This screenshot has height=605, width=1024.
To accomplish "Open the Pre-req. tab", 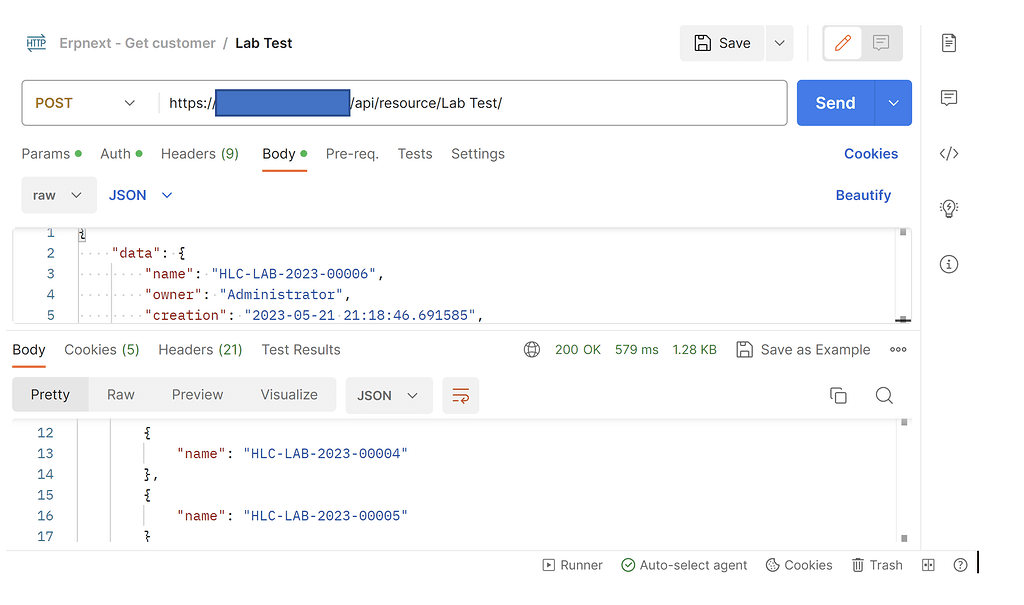I will (352, 154).
